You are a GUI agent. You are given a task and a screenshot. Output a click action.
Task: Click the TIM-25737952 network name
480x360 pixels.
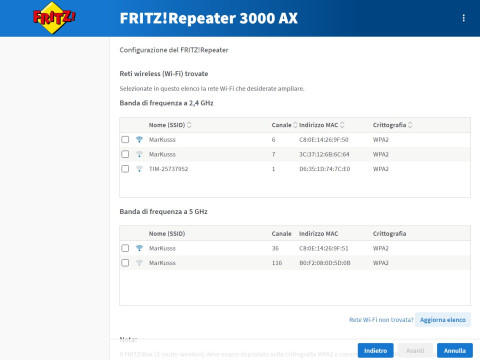tap(168, 169)
